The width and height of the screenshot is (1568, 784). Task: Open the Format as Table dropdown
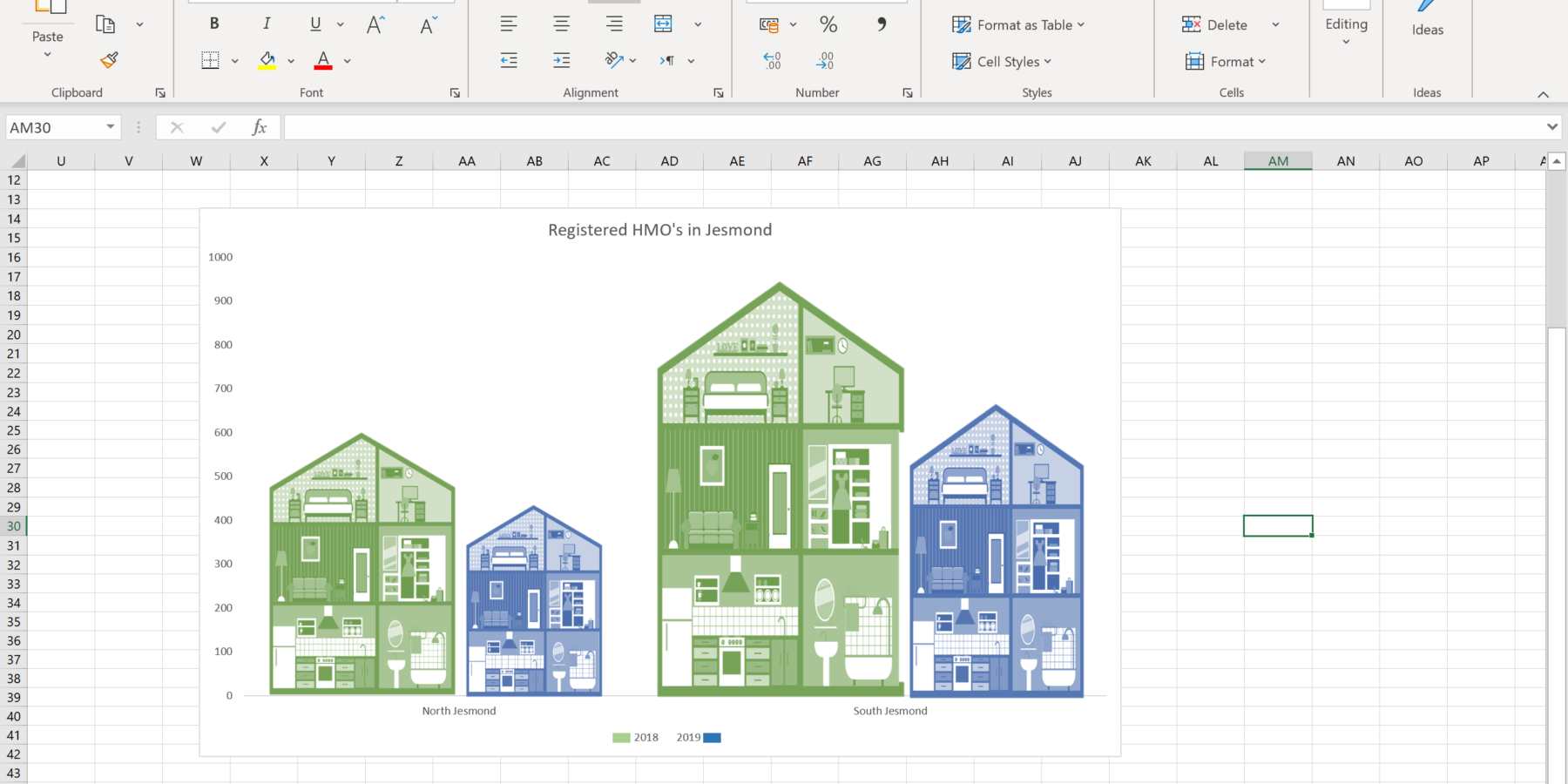click(x=1017, y=25)
